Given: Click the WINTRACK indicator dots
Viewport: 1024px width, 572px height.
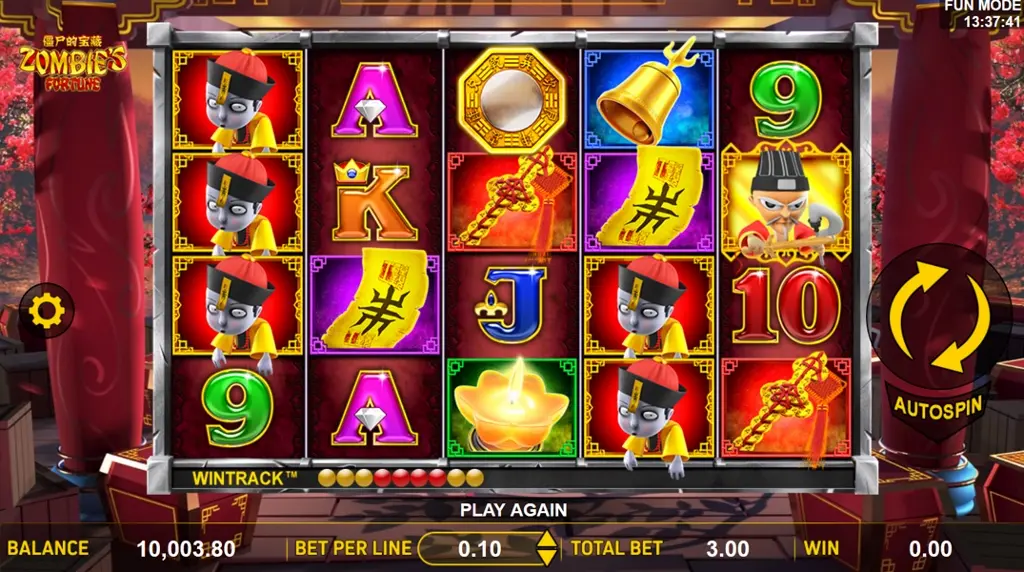Looking at the screenshot, I should click(x=401, y=479).
